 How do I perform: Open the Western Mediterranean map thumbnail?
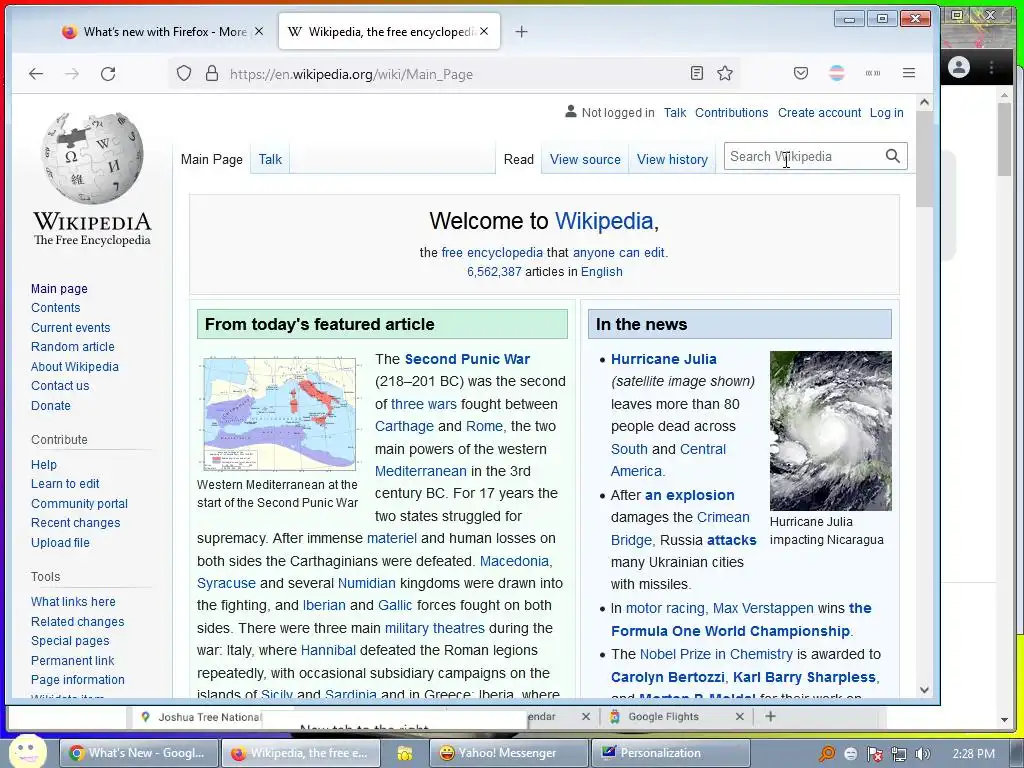tap(280, 414)
